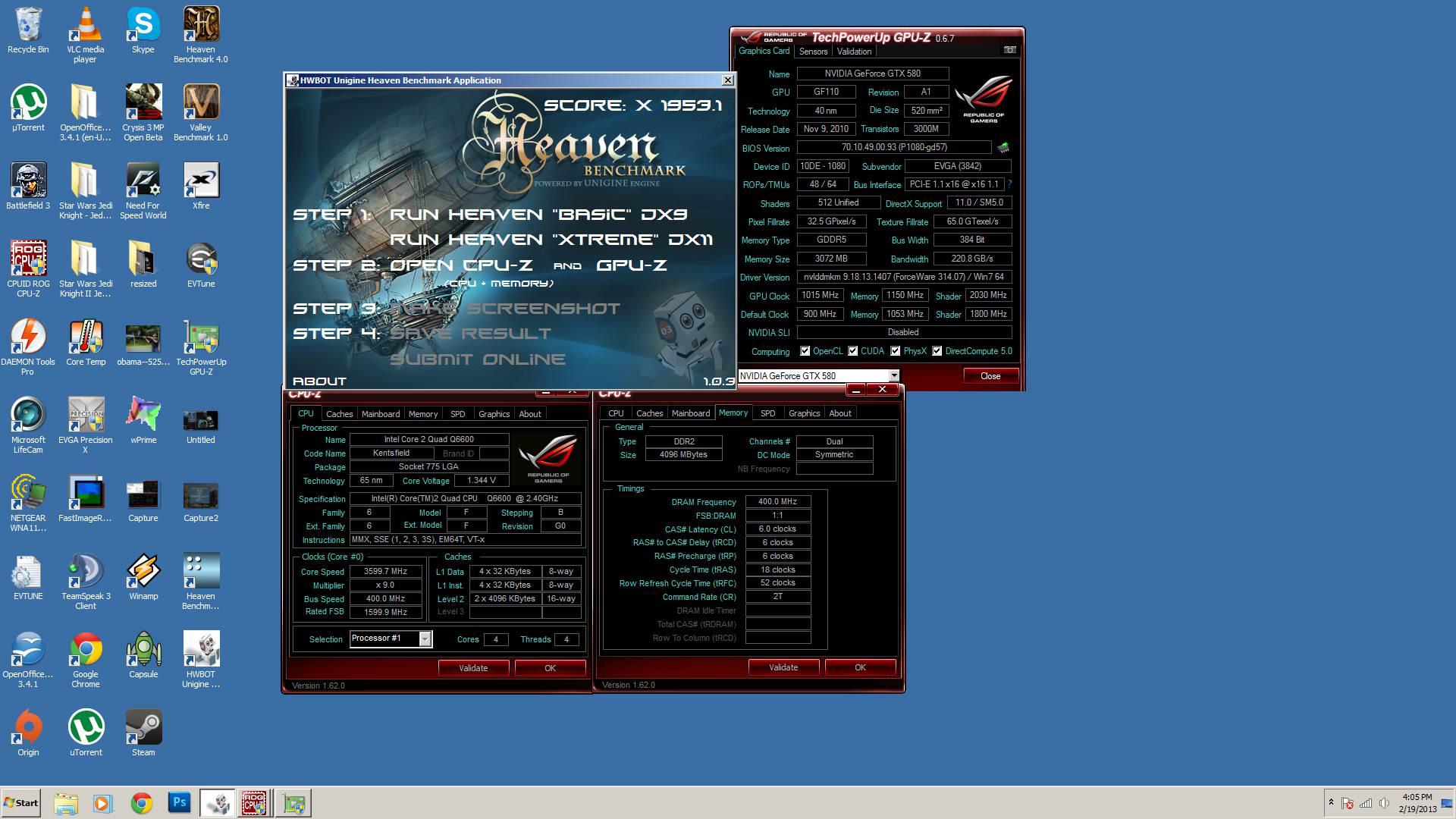Viewport: 1456px width, 819px height.
Task: Open the Recycle Bin desktop icon
Action: (x=28, y=30)
